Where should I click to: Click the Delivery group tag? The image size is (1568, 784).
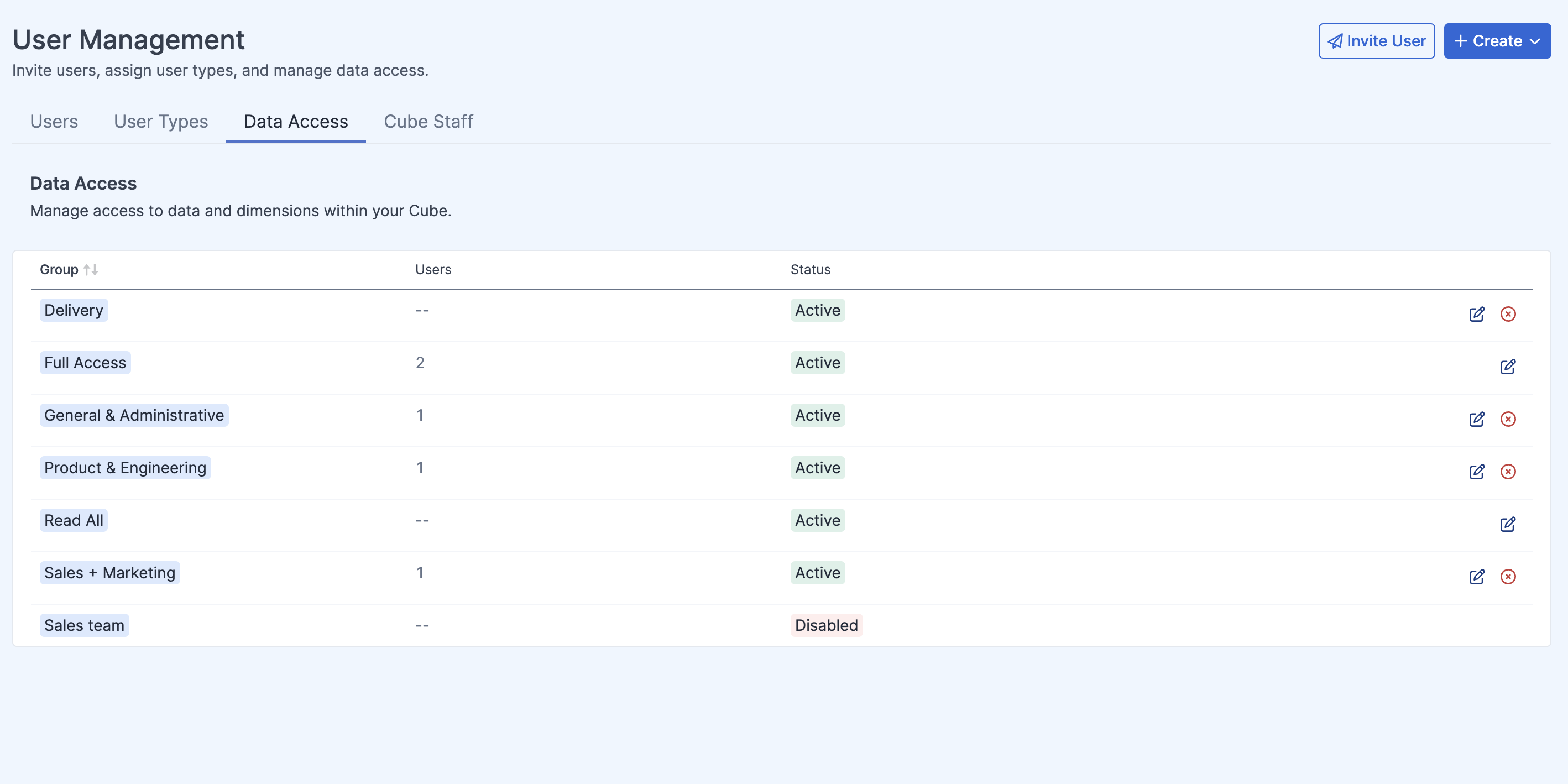[x=74, y=310]
